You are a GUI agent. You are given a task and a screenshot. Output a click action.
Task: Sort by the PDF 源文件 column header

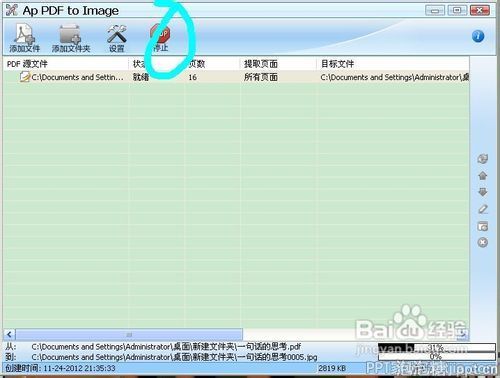pyautogui.click(x=66, y=64)
